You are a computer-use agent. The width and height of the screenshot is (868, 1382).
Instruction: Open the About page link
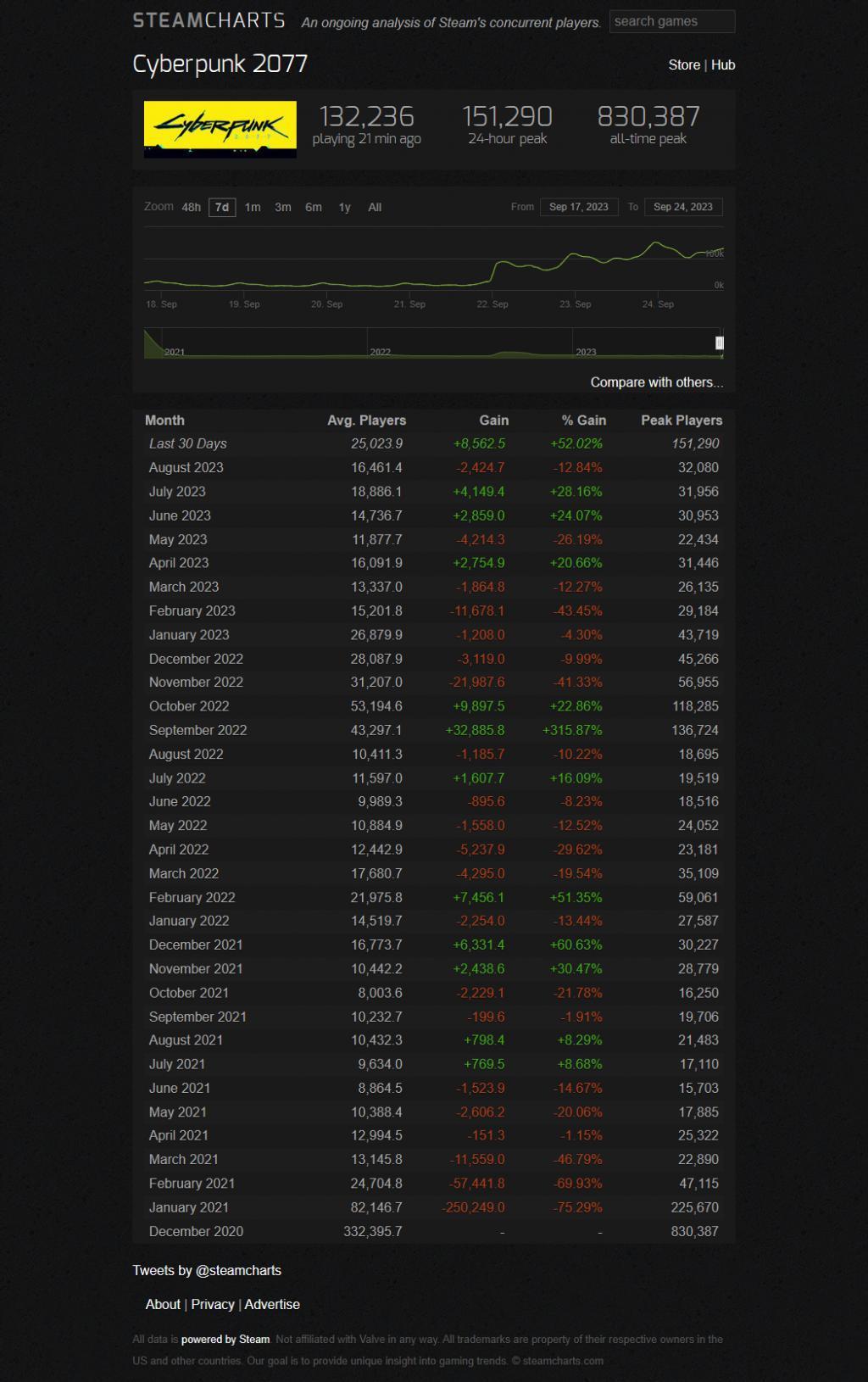(163, 1304)
